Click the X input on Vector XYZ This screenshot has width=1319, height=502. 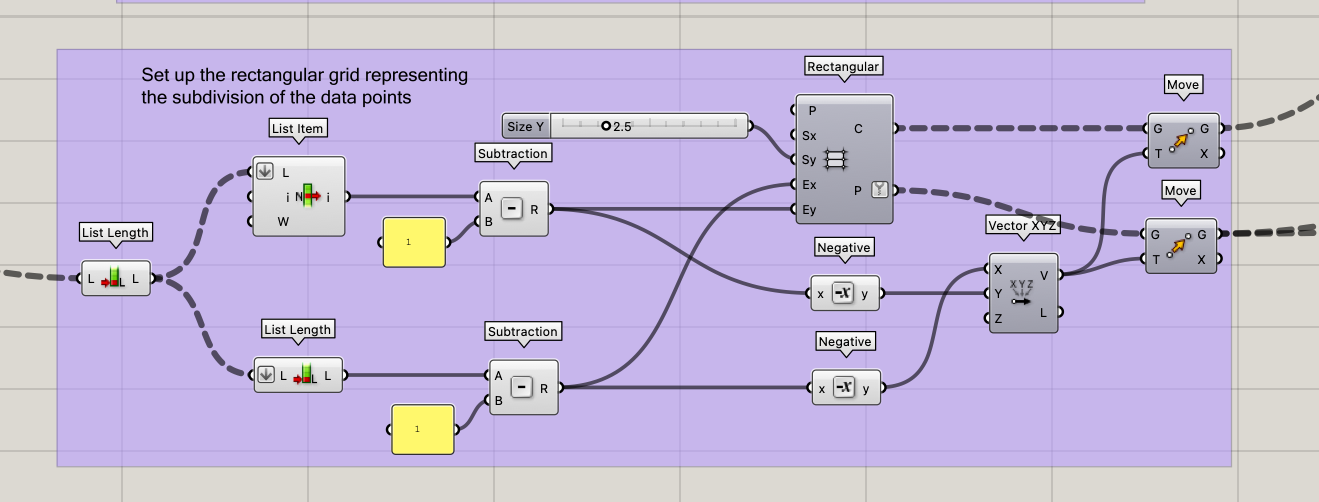998,269
